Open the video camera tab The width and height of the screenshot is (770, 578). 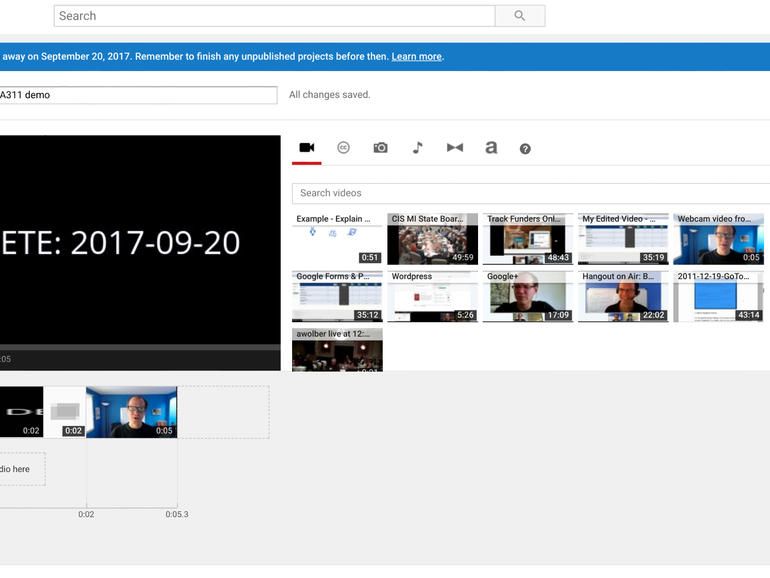pyautogui.click(x=307, y=148)
